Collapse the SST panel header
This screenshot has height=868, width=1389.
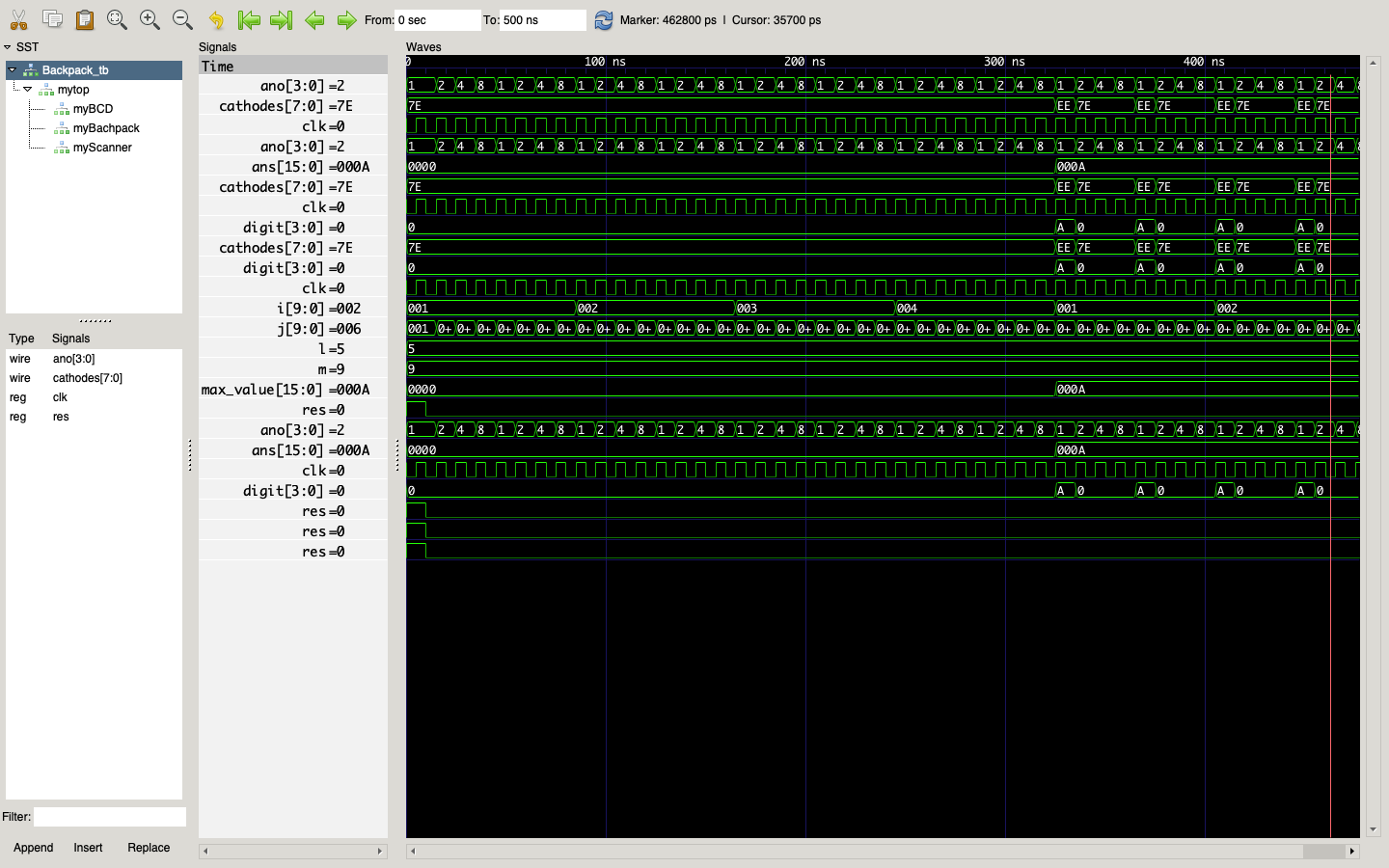(x=8, y=46)
